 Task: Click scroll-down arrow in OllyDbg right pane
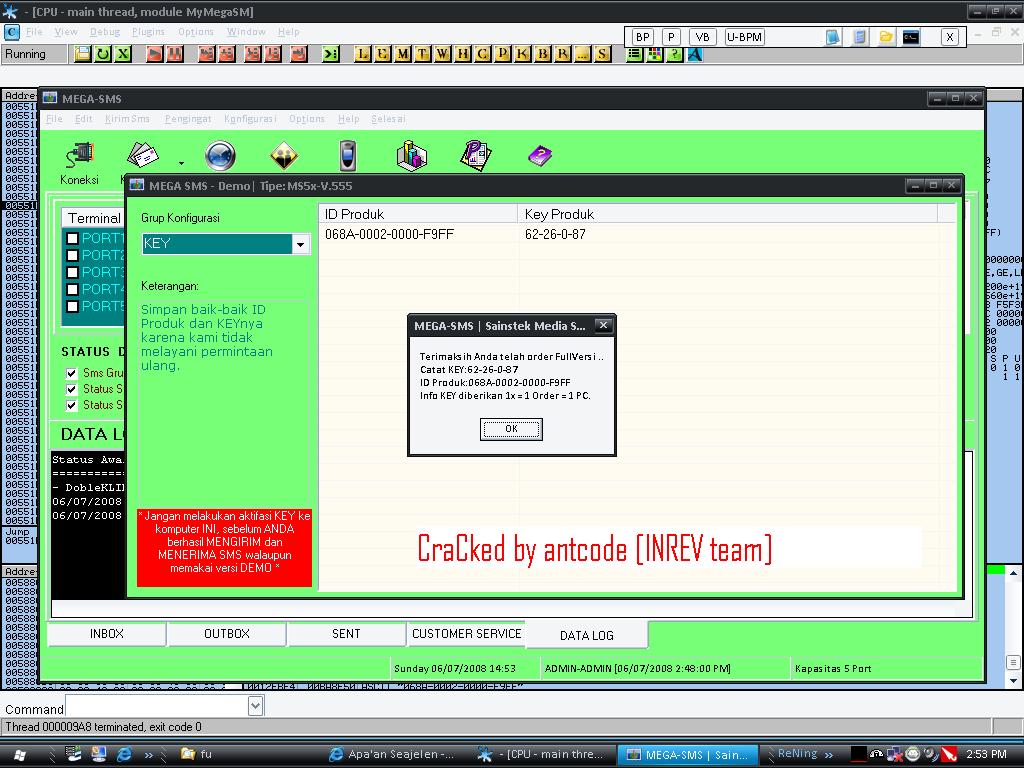[x=1013, y=680]
